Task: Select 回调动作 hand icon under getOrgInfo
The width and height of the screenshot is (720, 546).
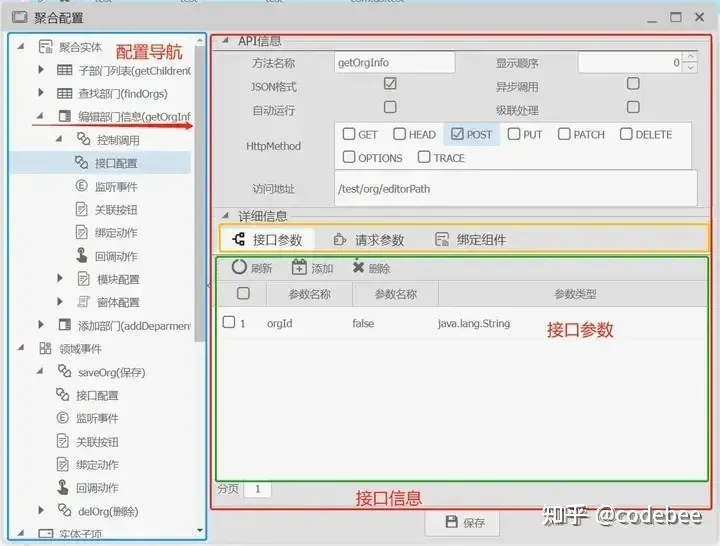Action: point(81,255)
